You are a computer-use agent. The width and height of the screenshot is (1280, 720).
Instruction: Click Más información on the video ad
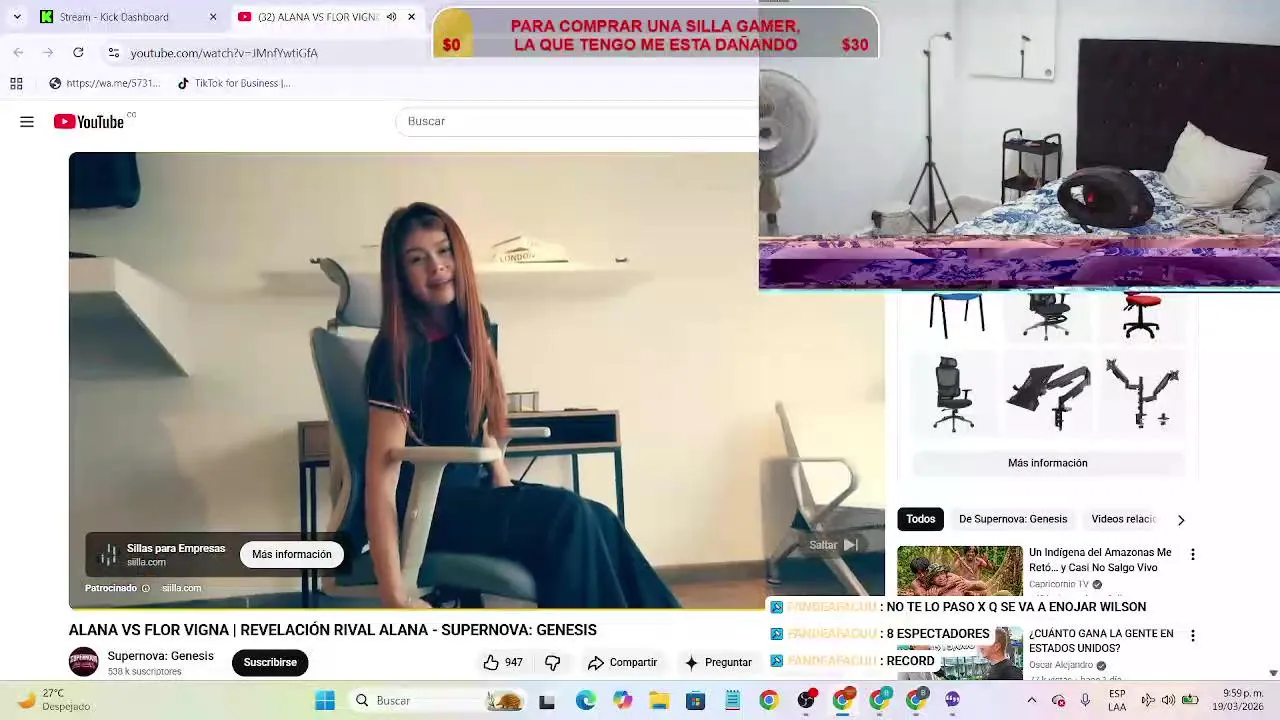pos(292,554)
